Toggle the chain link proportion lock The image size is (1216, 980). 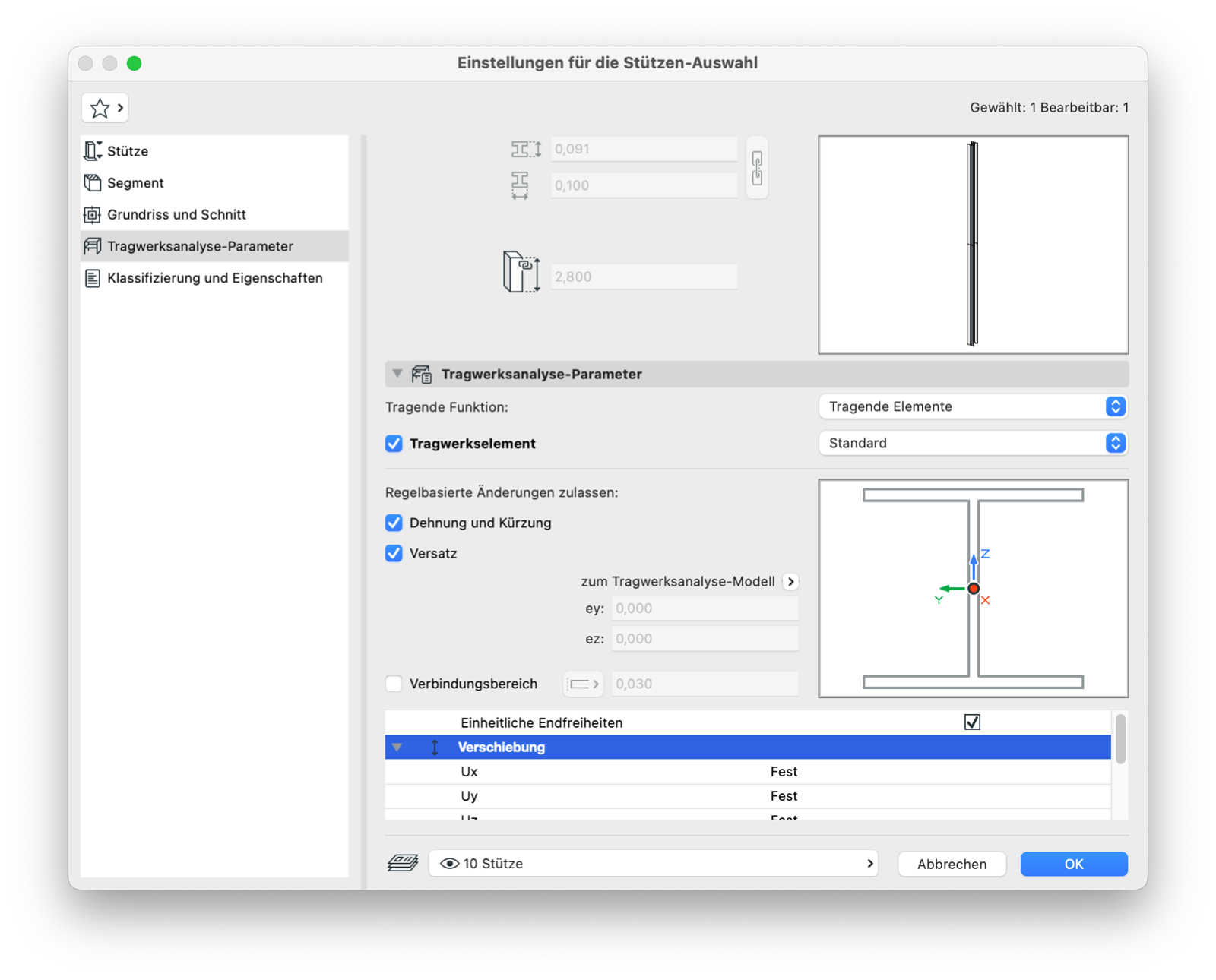[x=757, y=167]
